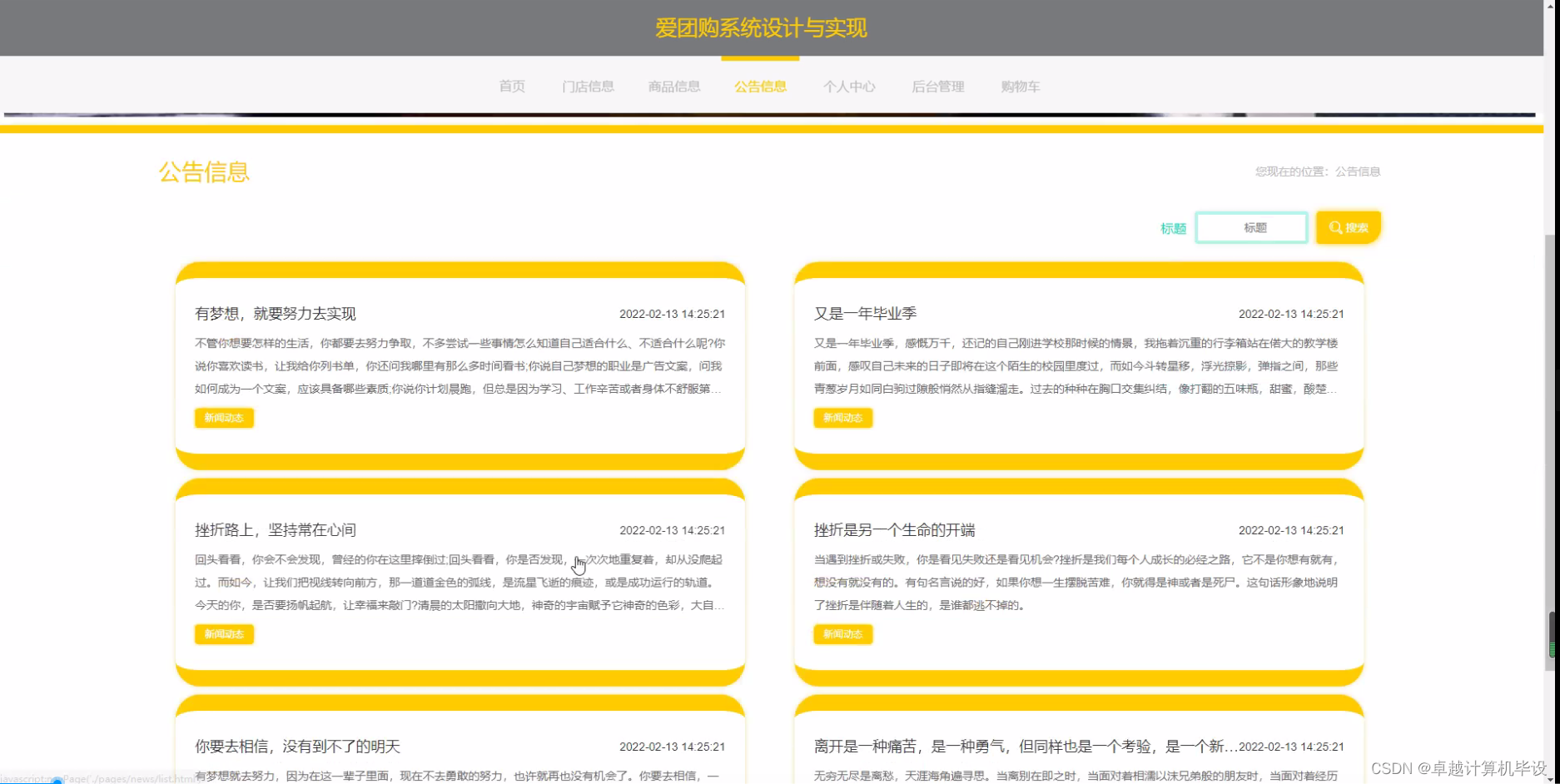1560x784 pixels.
Task: Switch to the 首页 tab
Action: pos(512,87)
